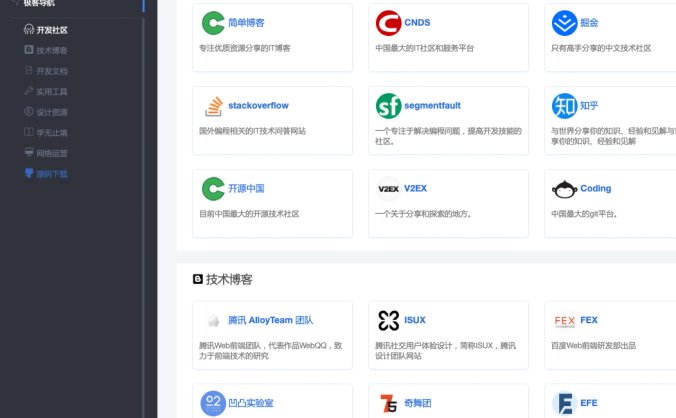
Task: Click description 国外编程相关的IT技术问答网站
Action: [253, 131]
